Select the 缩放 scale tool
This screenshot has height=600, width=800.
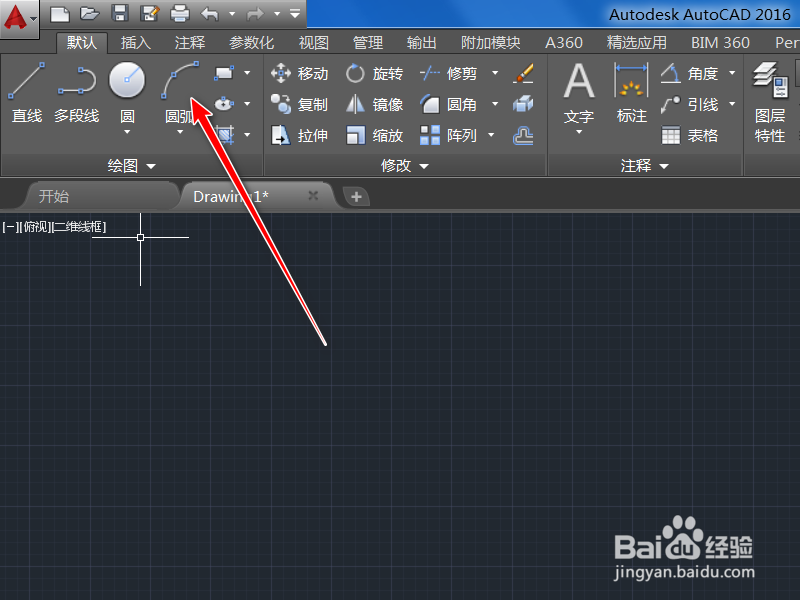(x=374, y=135)
